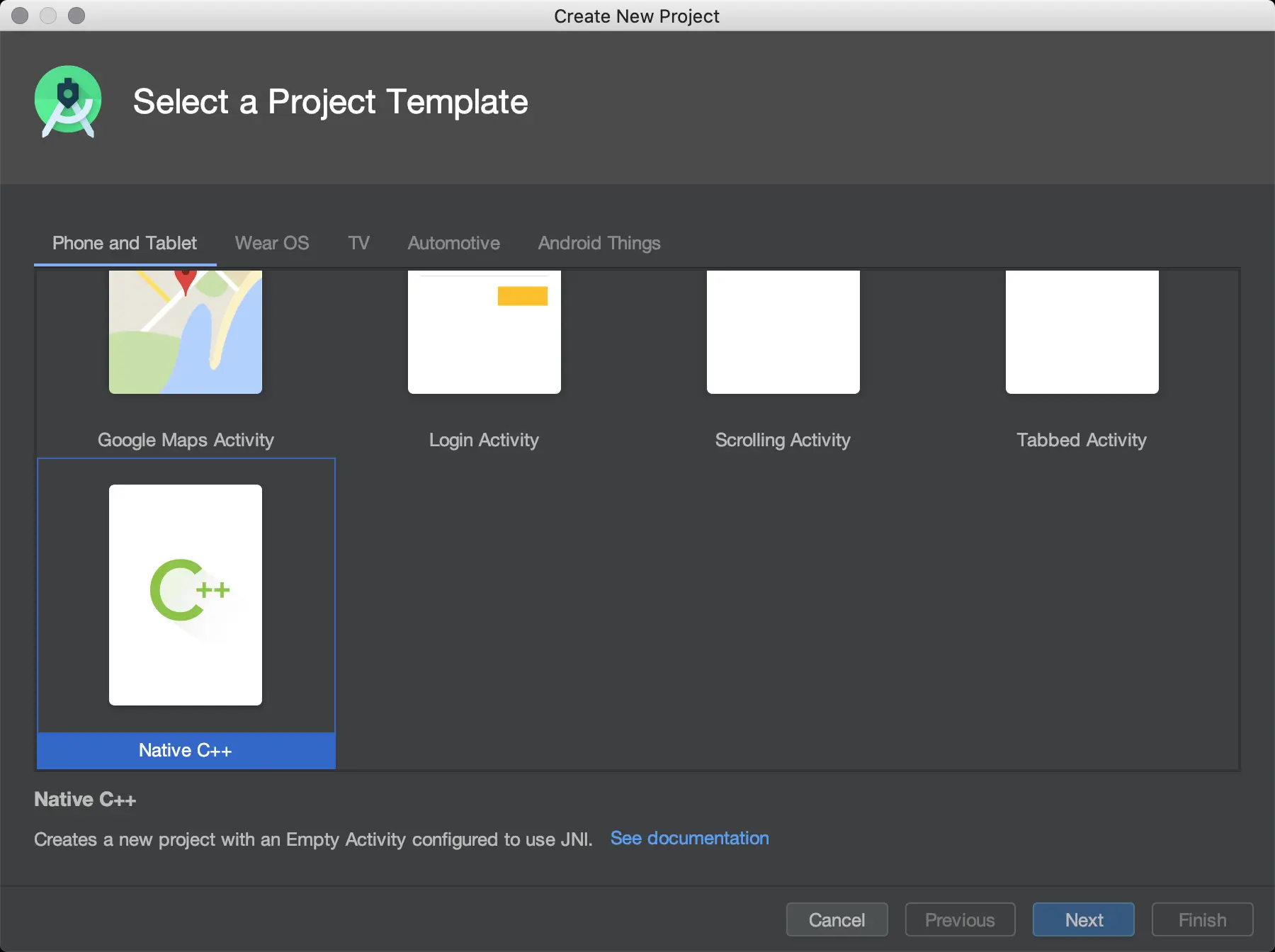Click the Login Activity preview image

tap(484, 333)
